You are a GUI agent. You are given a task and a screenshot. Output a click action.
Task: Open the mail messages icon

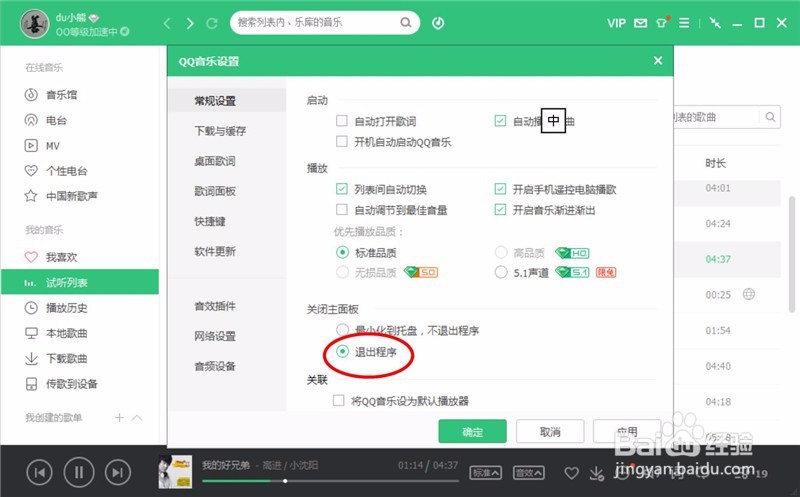pyautogui.click(x=640, y=23)
